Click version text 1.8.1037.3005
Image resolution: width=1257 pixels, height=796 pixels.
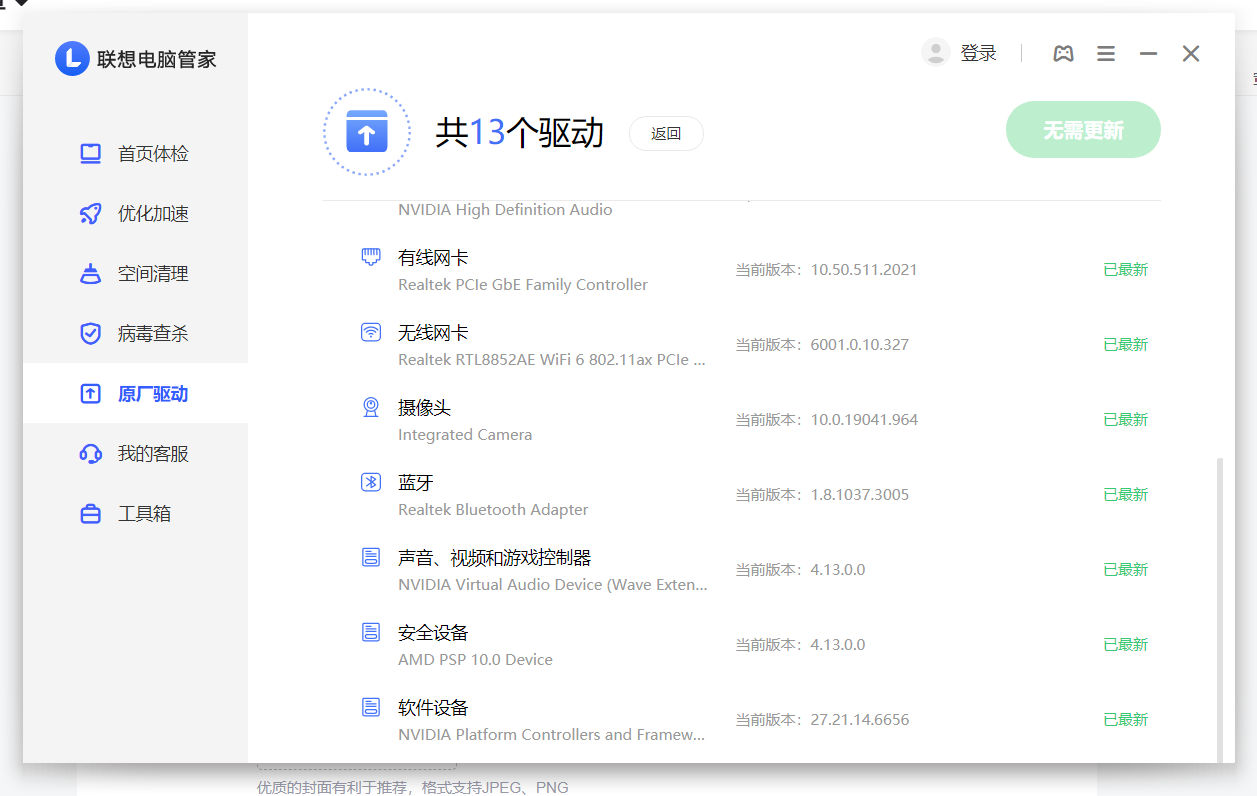click(860, 495)
